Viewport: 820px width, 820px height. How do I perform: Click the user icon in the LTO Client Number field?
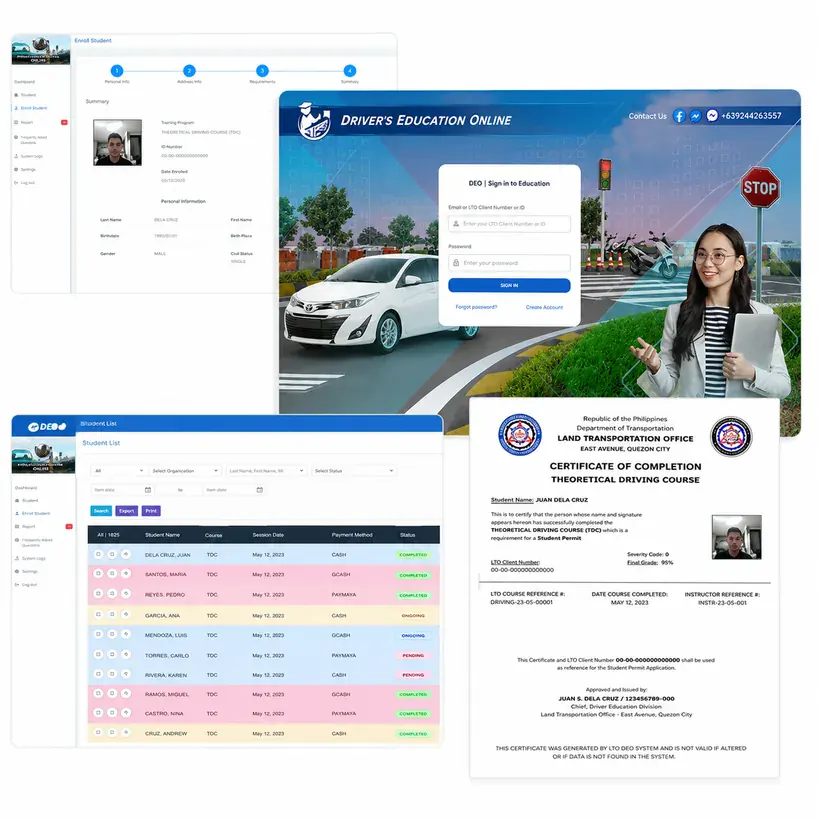(456, 224)
